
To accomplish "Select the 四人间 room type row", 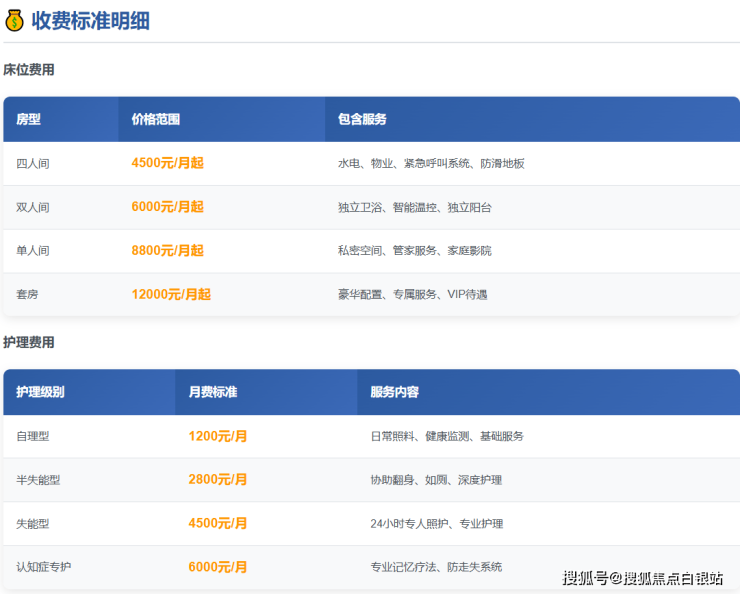I will [33, 163].
